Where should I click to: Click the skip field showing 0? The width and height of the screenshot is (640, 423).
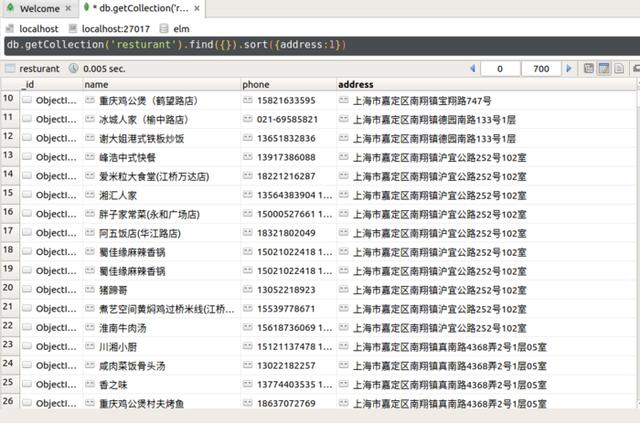coord(500,69)
